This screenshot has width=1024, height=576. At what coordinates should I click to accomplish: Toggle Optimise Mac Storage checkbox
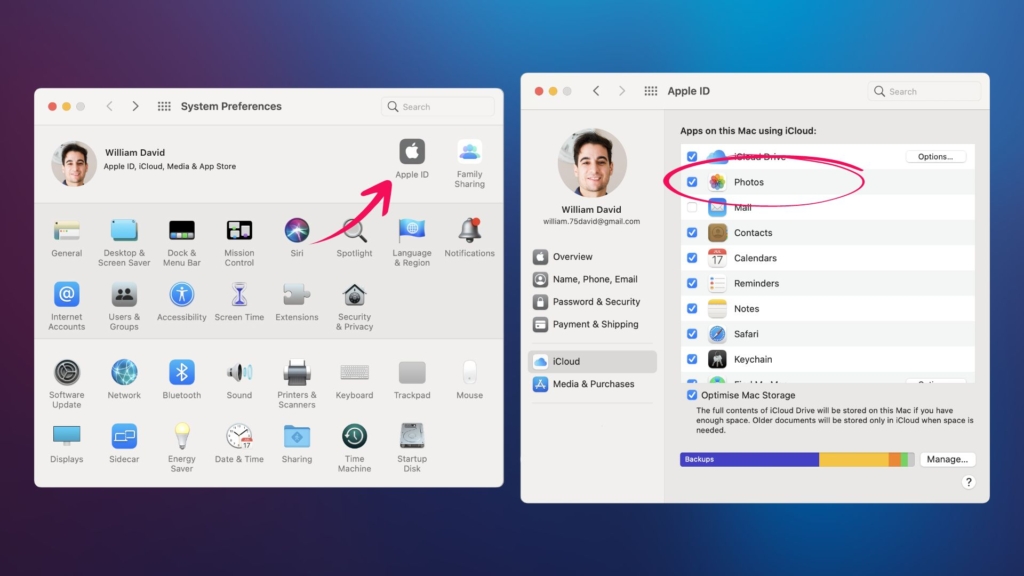(x=692, y=395)
